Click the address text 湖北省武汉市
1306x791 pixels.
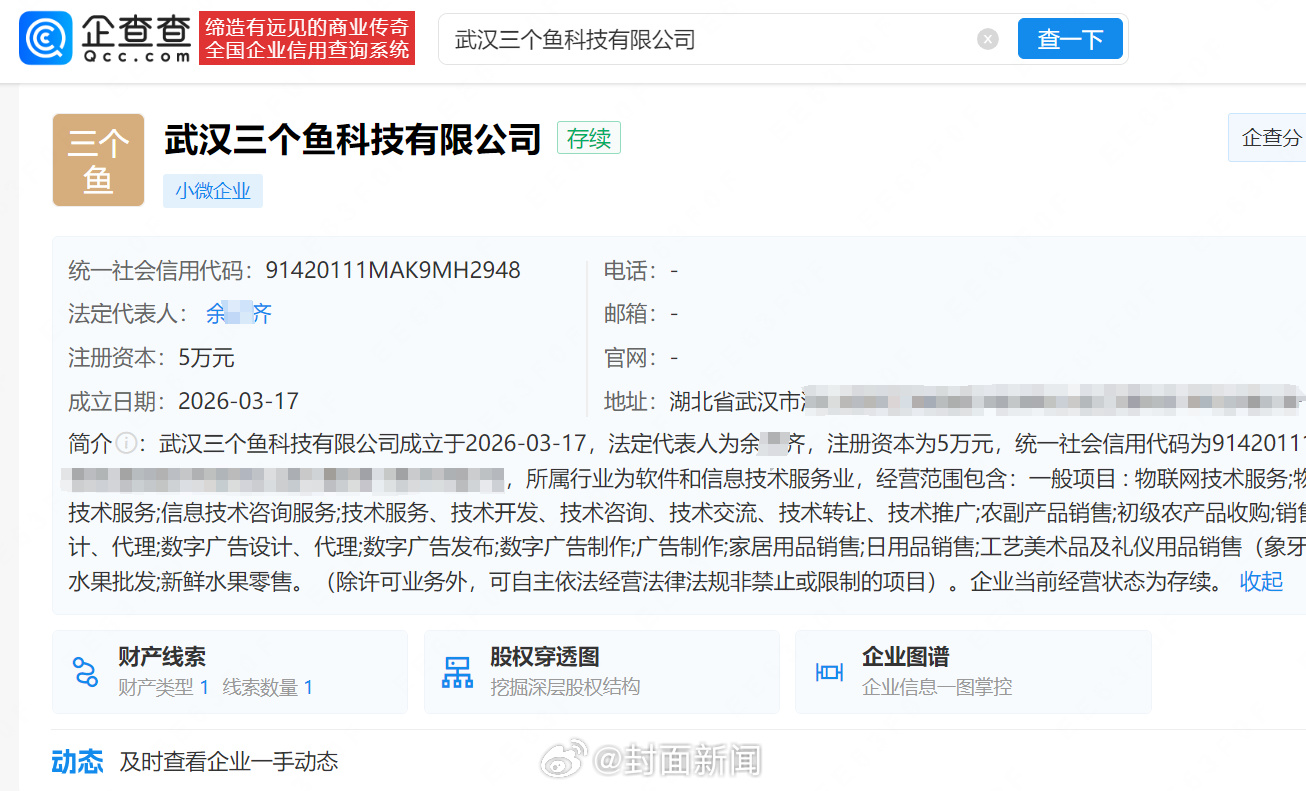pyautogui.click(x=736, y=402)
